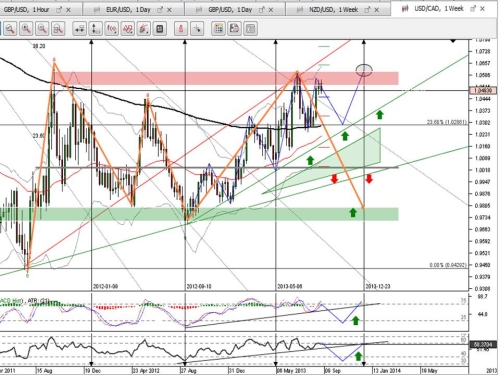This screenshot has height=375, width=500.
Task: Click the first magnifier zoom icon
Action: click(10, 29)
